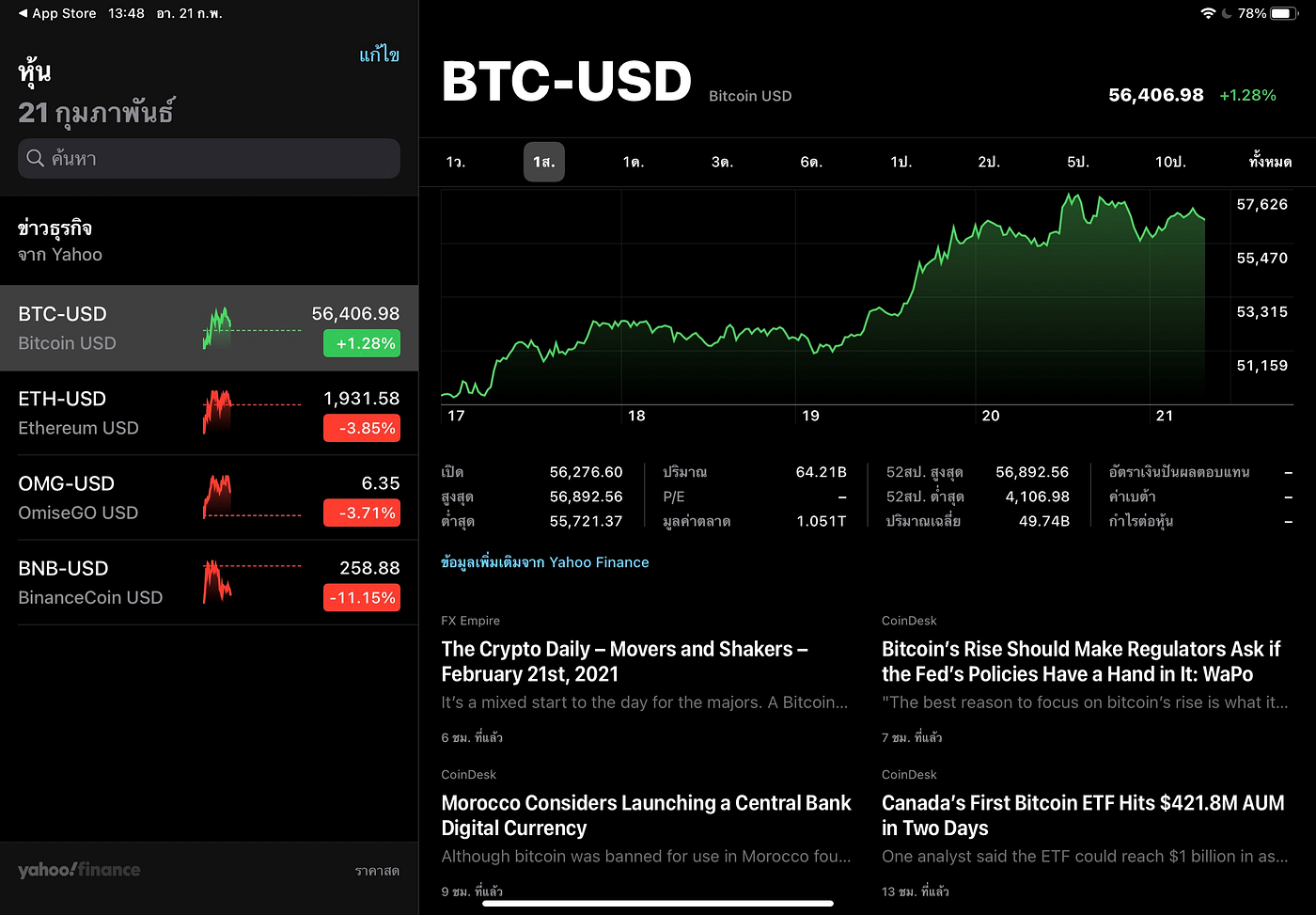Select the ทั้งหมด (all) range tab
1316x915 pixels.
(1270, 162)
